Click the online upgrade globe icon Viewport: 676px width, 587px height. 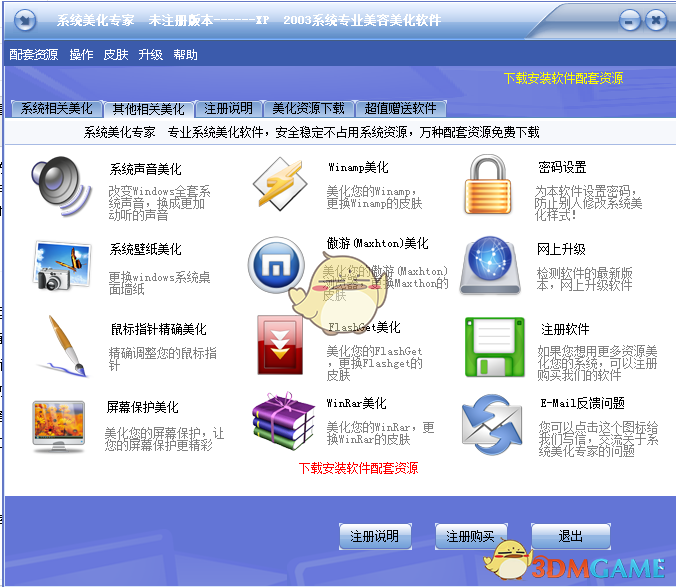[490, 265]
